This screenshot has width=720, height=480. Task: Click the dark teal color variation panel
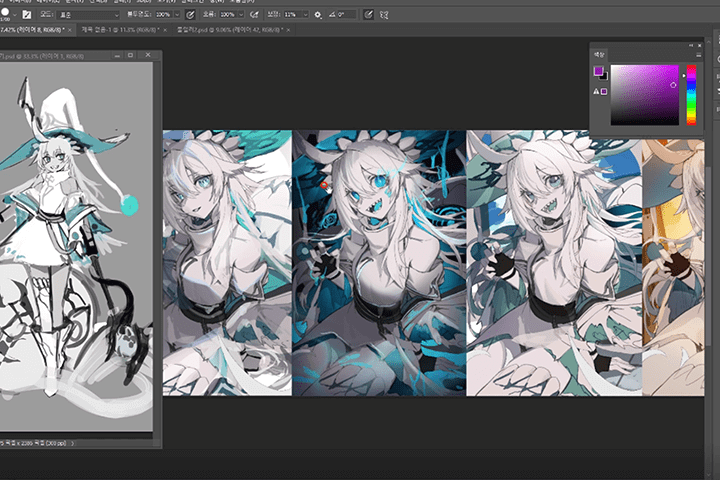tap(379, 263)
